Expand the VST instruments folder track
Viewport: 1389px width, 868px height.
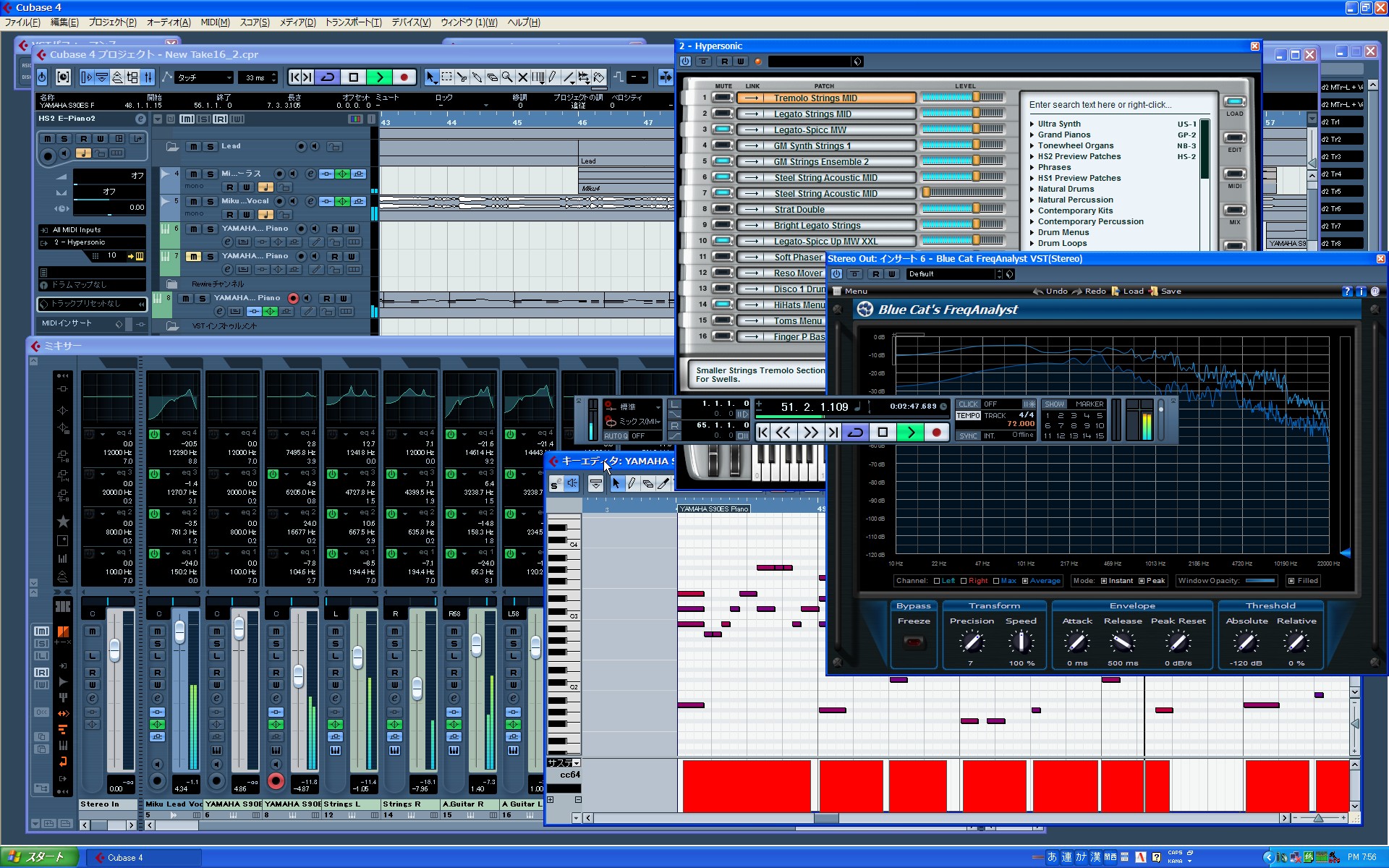point(172,326)
